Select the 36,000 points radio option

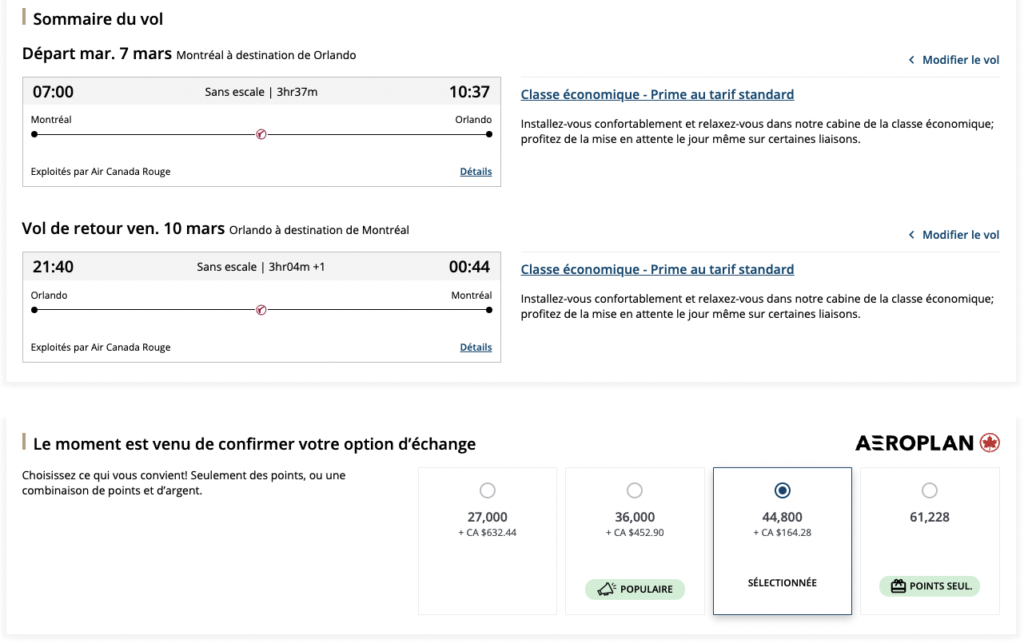coord(634,491)
